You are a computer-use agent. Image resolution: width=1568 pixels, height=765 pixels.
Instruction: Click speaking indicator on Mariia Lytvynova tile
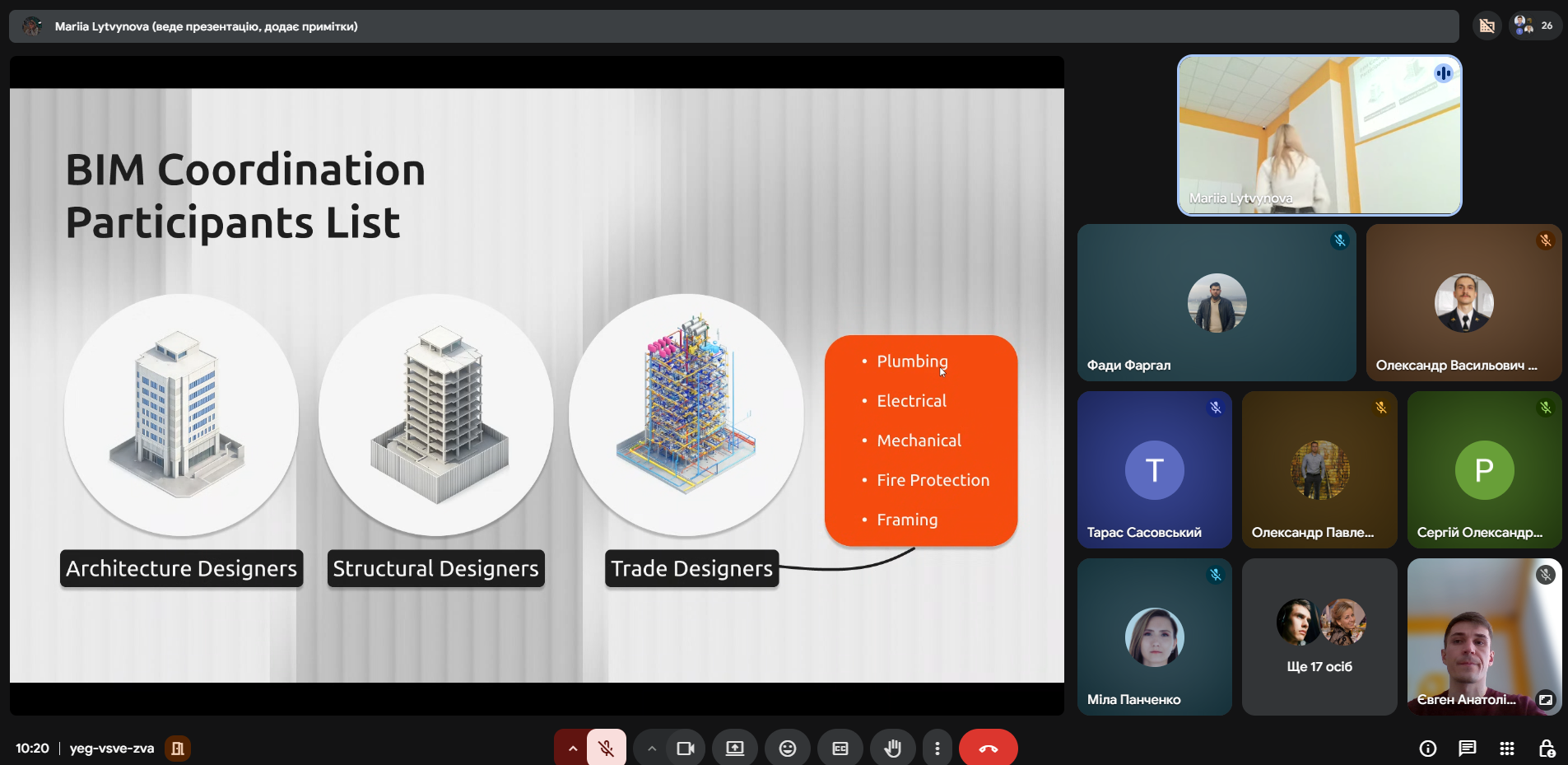[x=1444, y=73]
